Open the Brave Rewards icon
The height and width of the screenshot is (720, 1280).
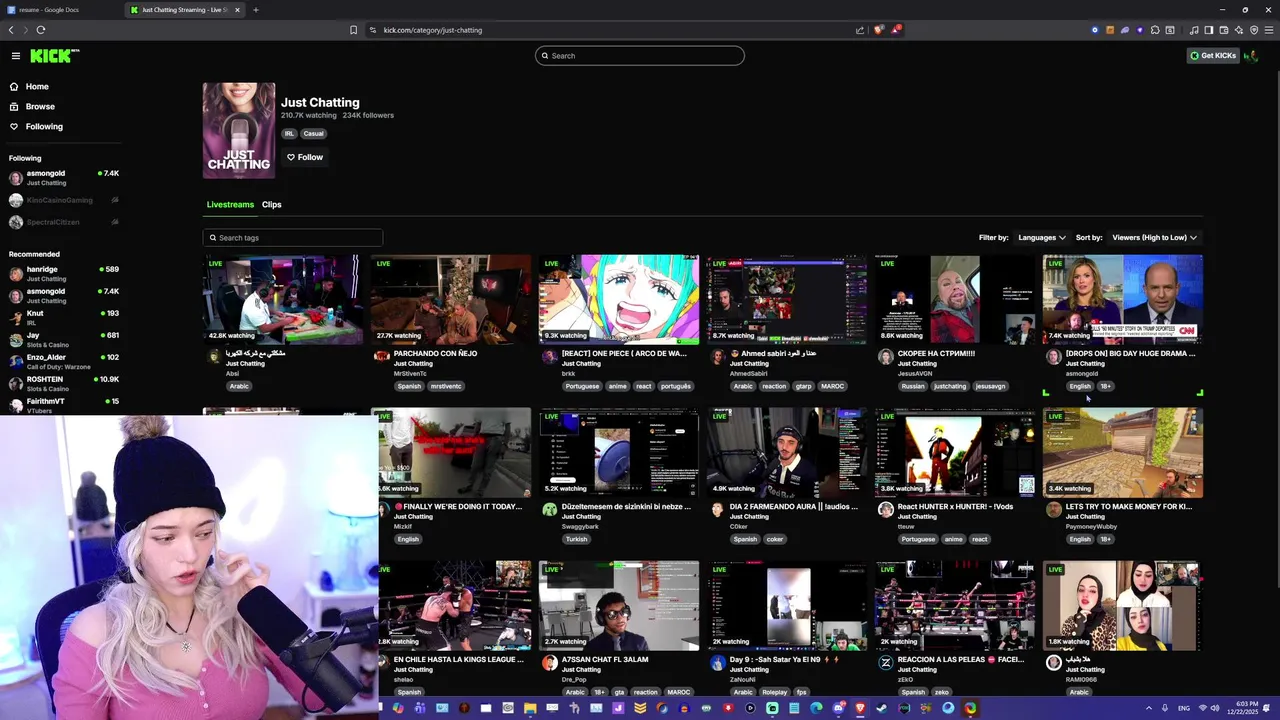[x=896, y=30]
